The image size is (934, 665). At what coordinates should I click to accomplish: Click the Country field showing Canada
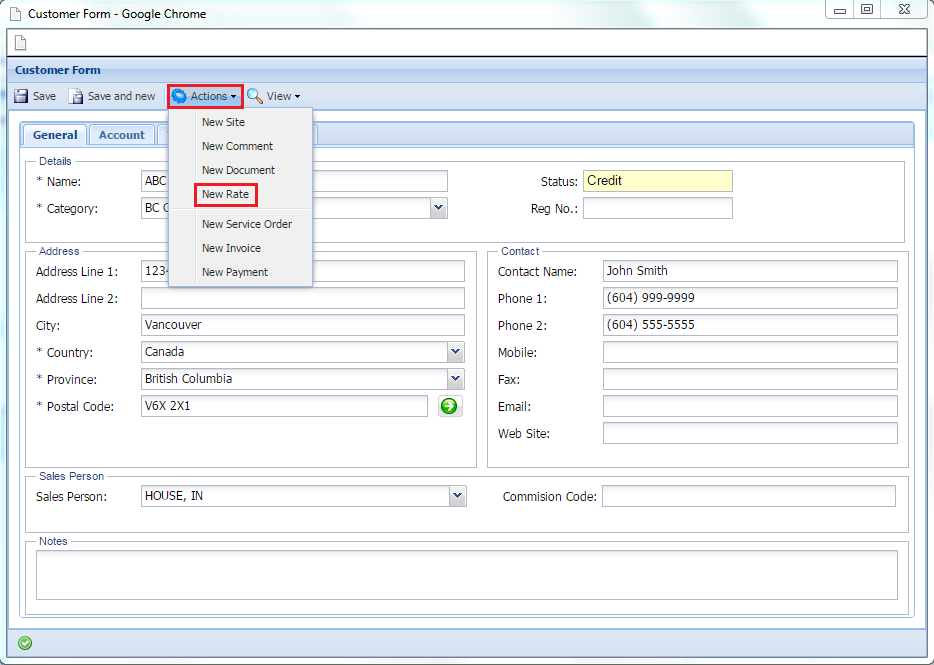tap(294, 352)
